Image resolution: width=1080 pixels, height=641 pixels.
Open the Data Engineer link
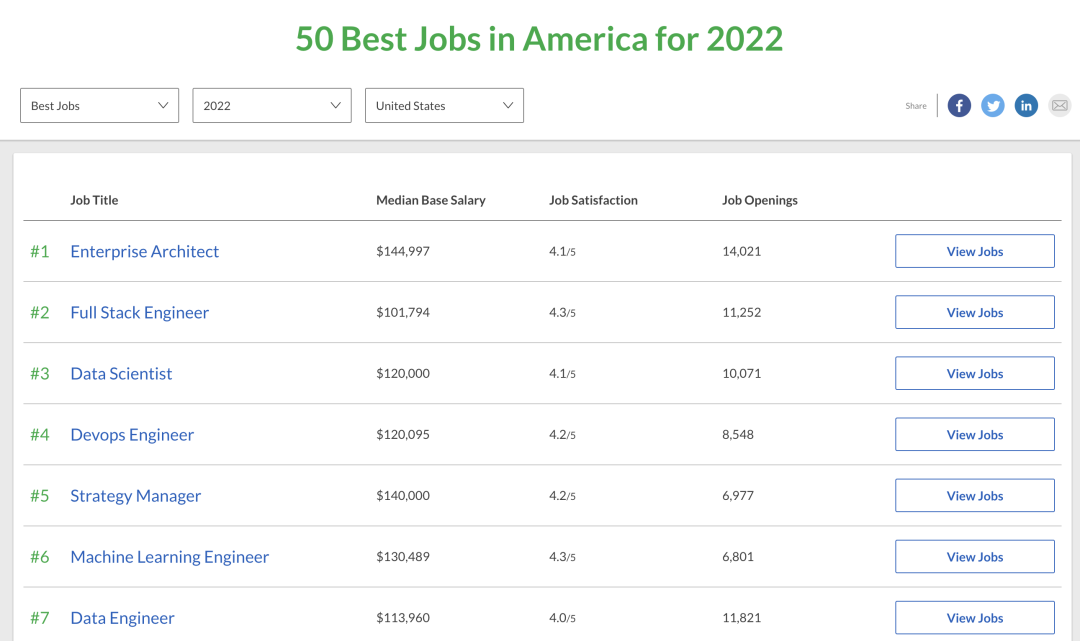pos(123,618)
